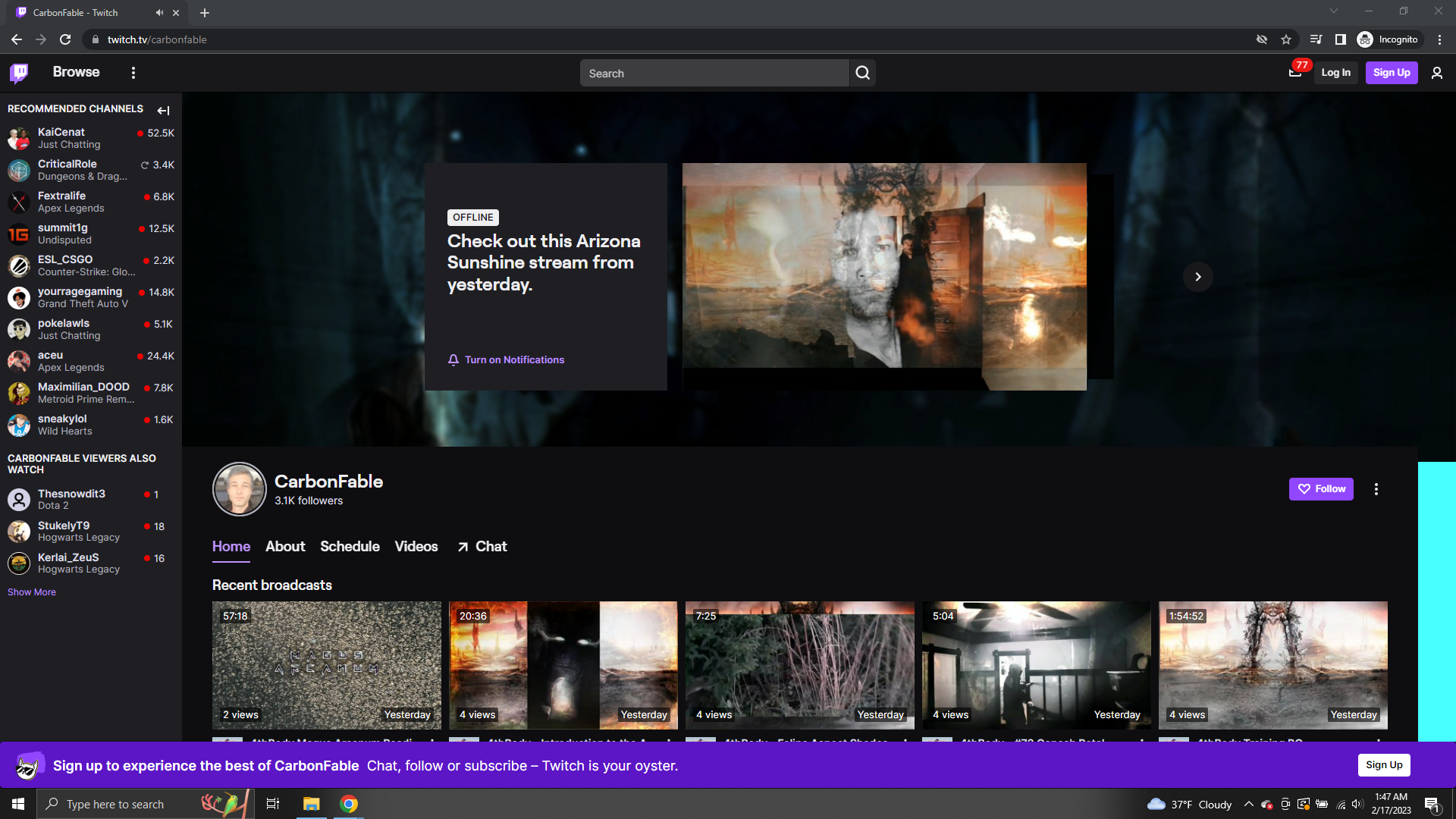Open channel options three-dot menu by Follow

(x=1376, y=489)
